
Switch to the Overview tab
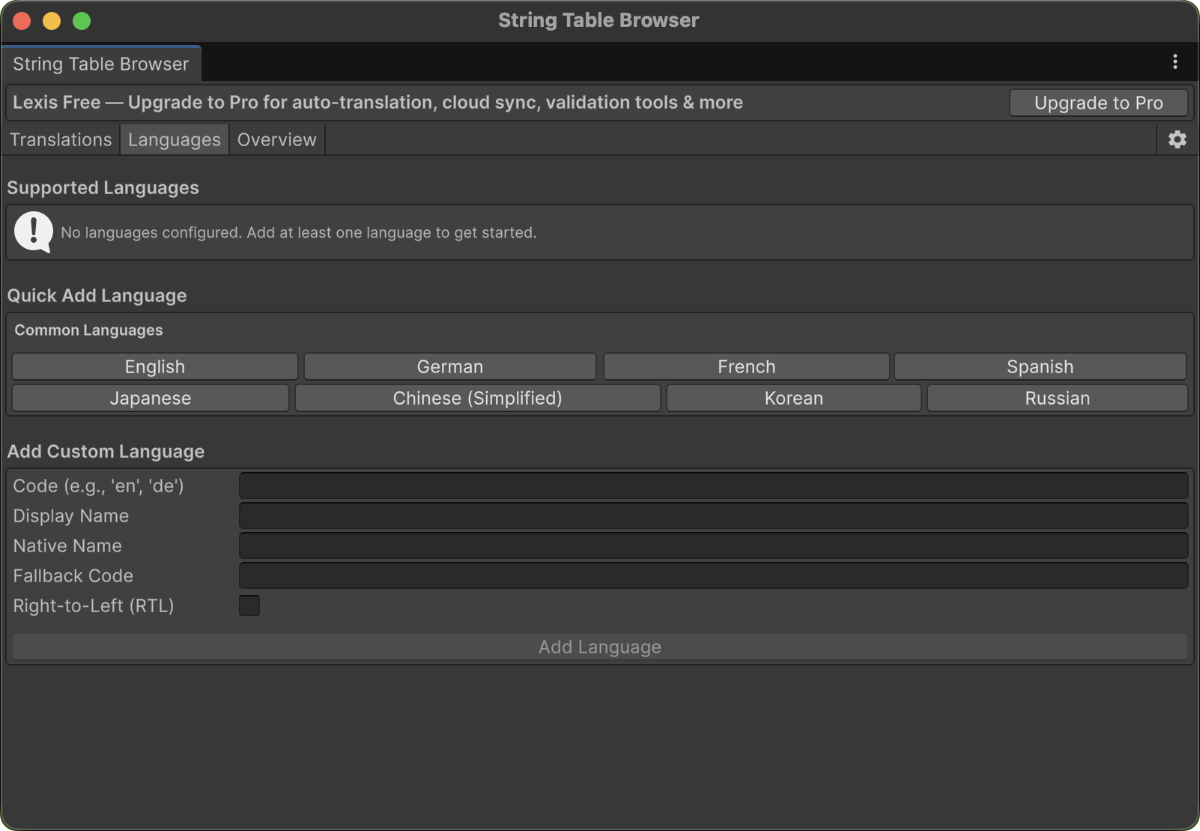pyautogui.click(x=276, y=139)
